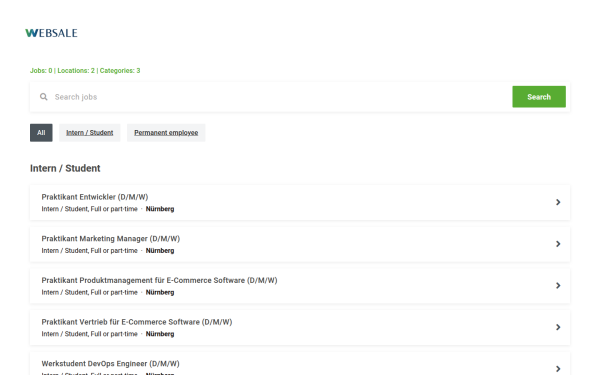
Task: Click the WEBSALE logo
Action: coord(51,33)
